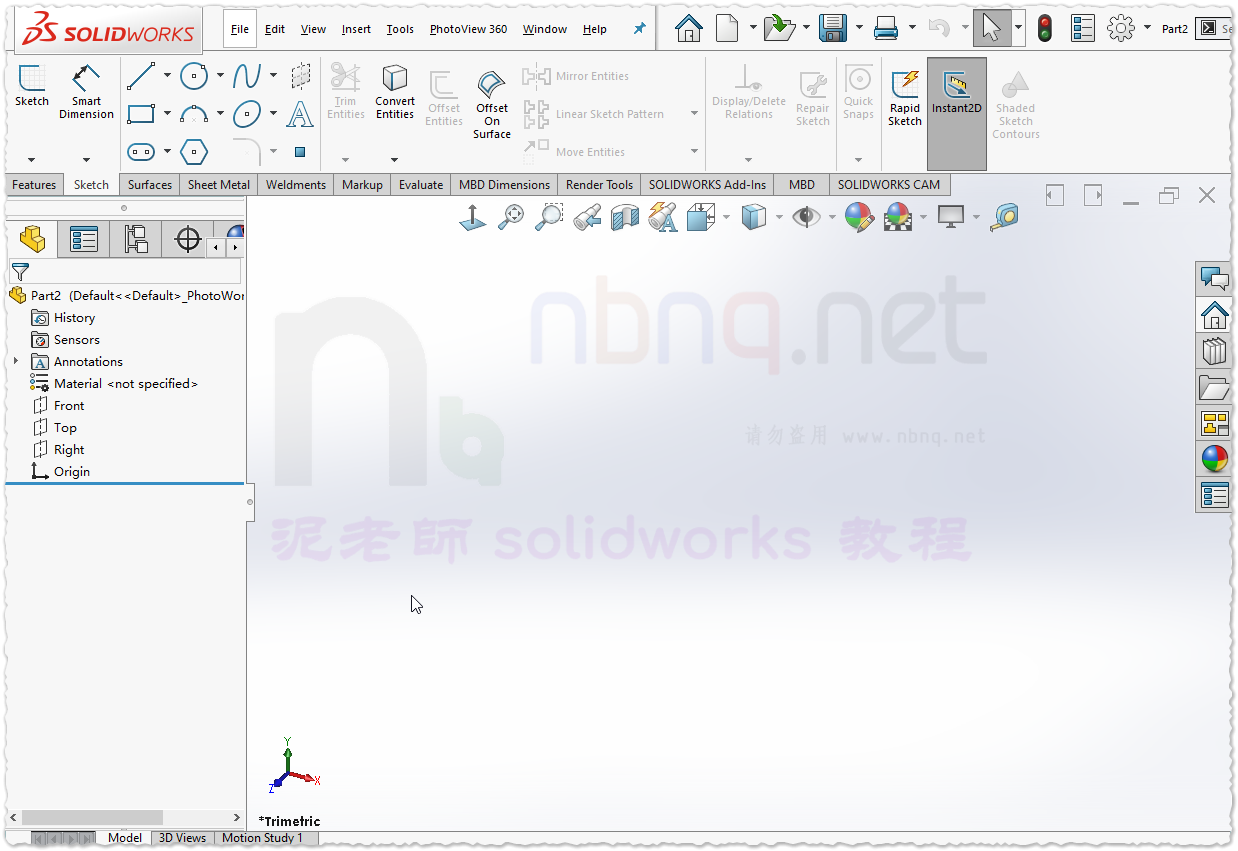Select the Spline sketch tool
1238x851 pixels.
pyautogui.click(x=247, y=76)
